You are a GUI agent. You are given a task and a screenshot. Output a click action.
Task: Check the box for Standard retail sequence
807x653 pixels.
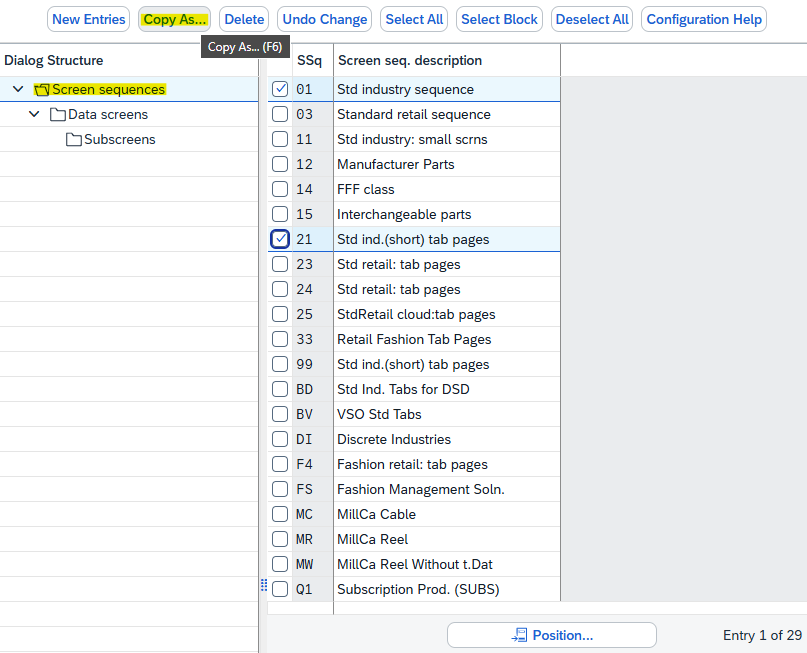[280, 114]
